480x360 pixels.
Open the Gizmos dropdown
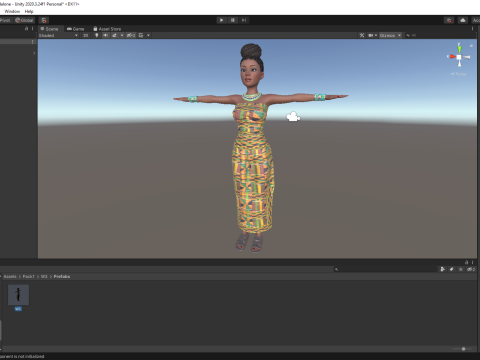pyautogui.click(x=390, y=35)
